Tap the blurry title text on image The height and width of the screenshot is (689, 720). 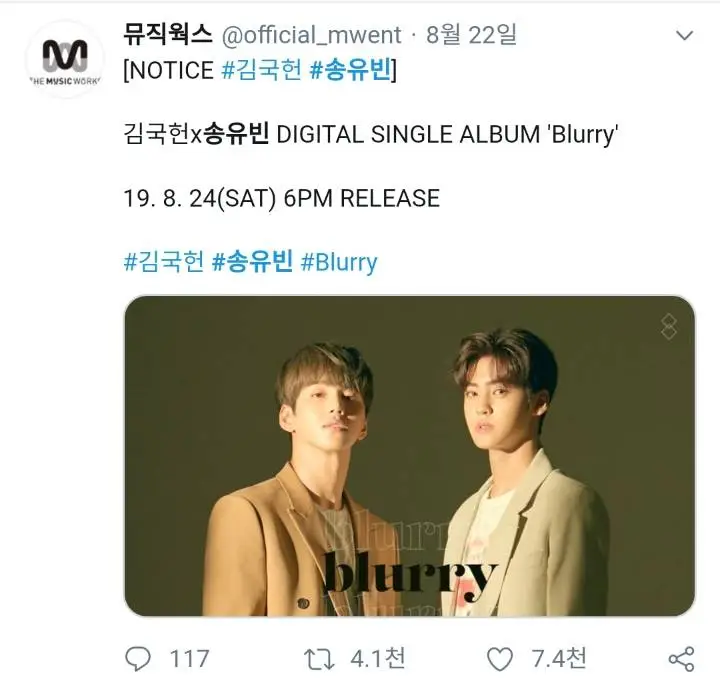coord(410,576)
